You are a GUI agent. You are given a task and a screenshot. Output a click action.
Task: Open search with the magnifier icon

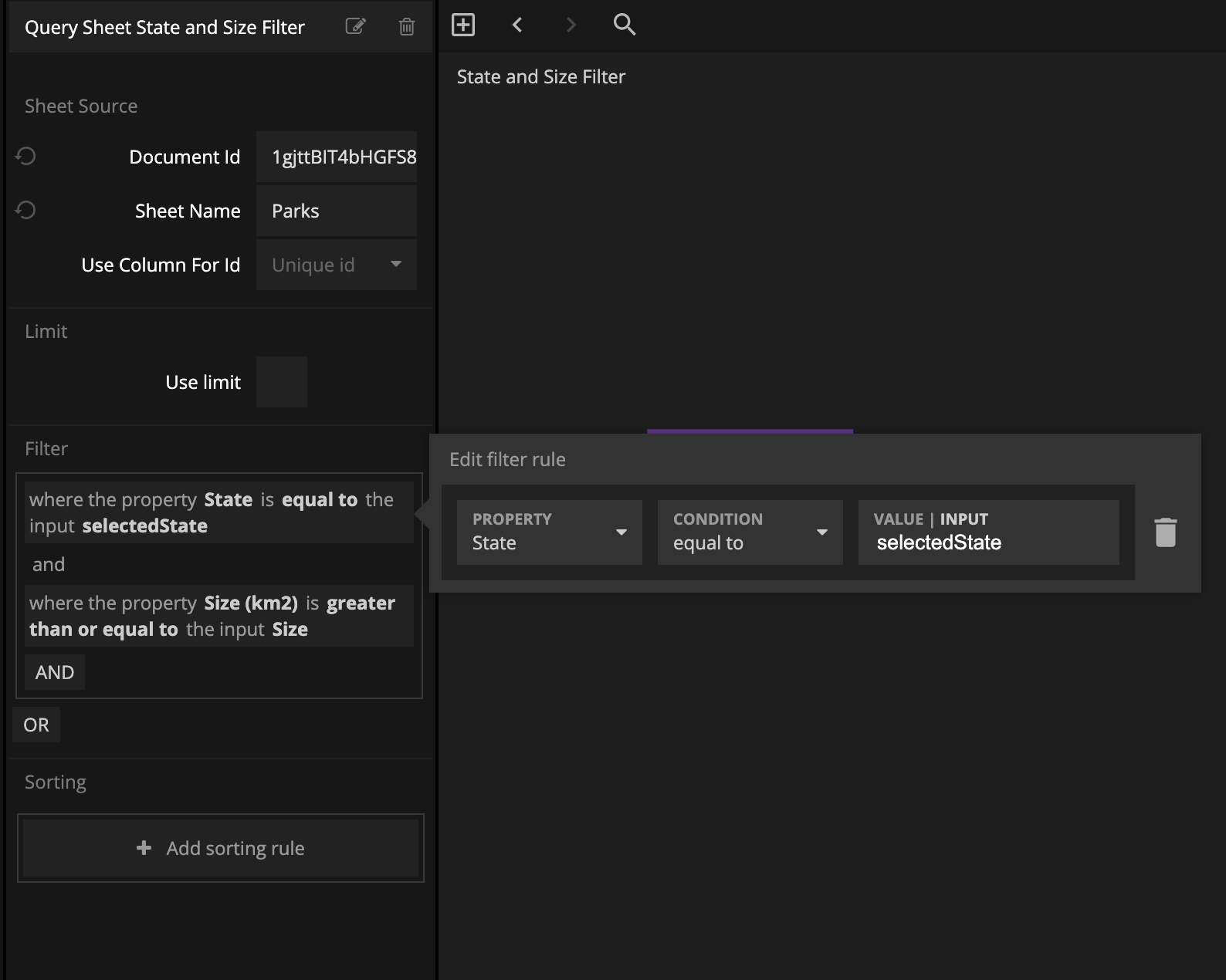pyautogui.click(x=625, y=25)
